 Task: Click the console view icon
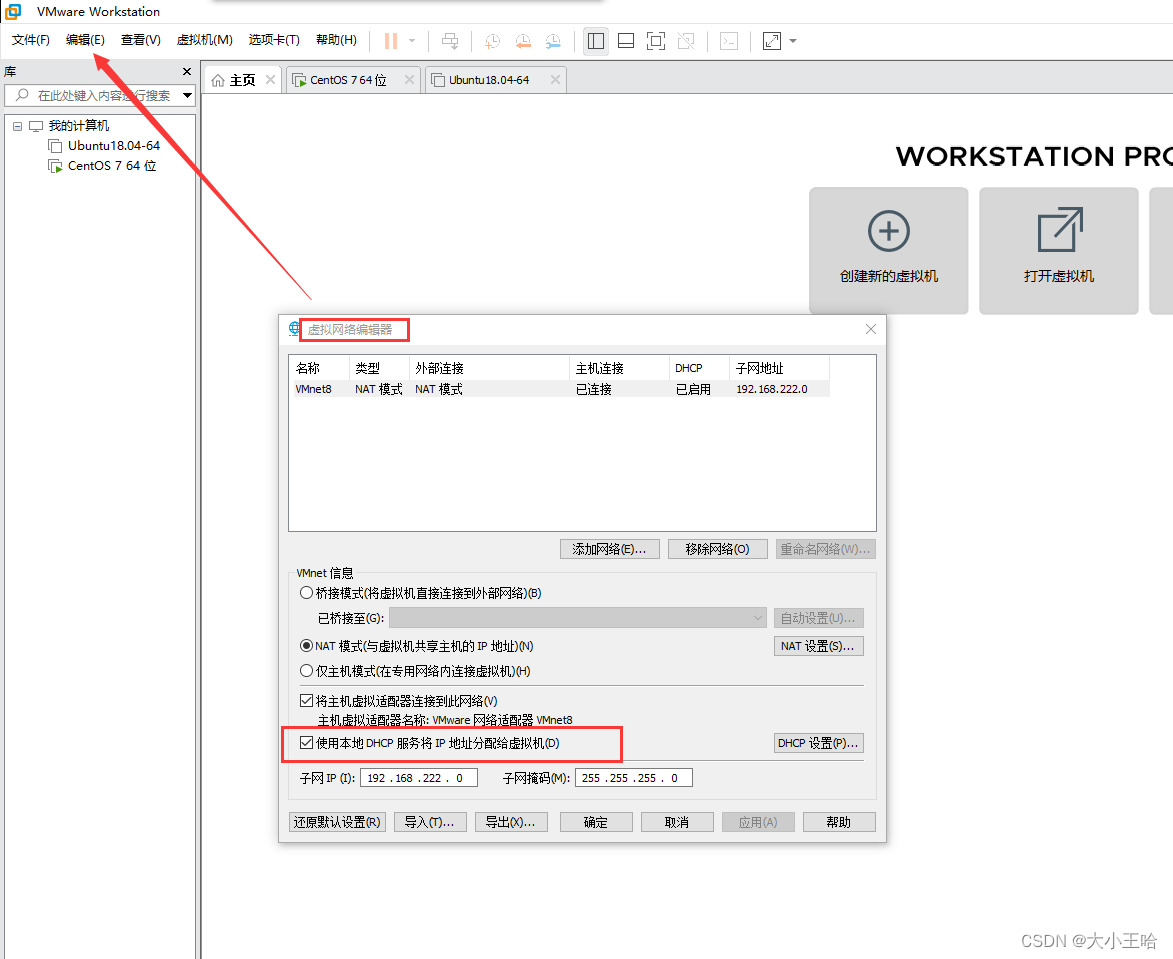(x=729, y=41)
